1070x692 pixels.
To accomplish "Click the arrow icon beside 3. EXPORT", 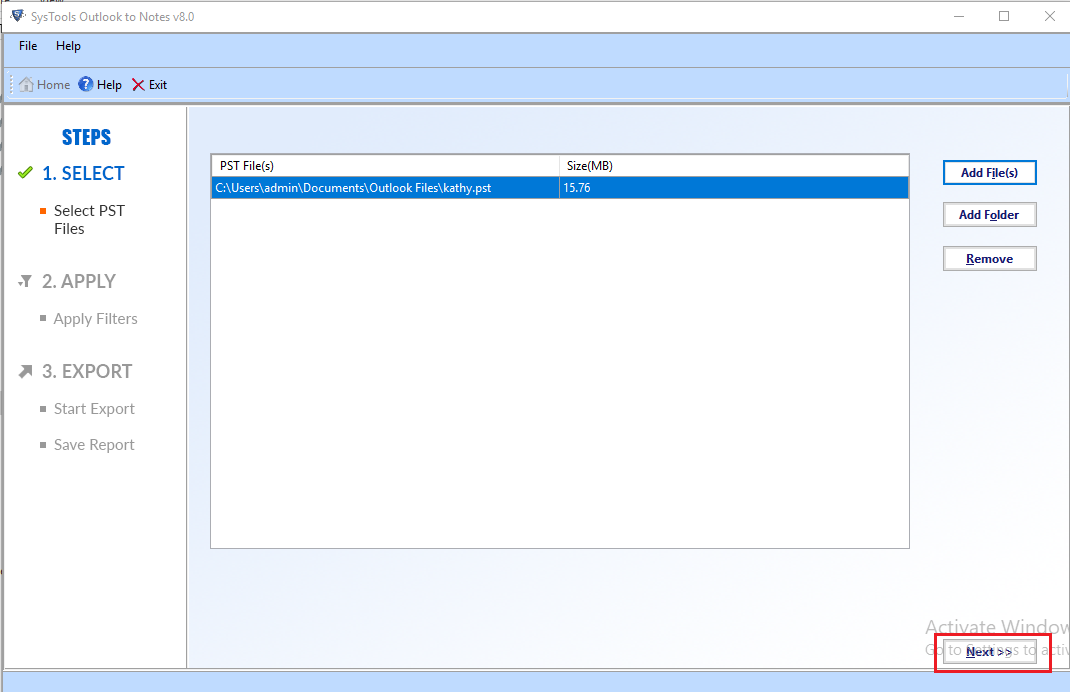I will click(x=25, y=371).
